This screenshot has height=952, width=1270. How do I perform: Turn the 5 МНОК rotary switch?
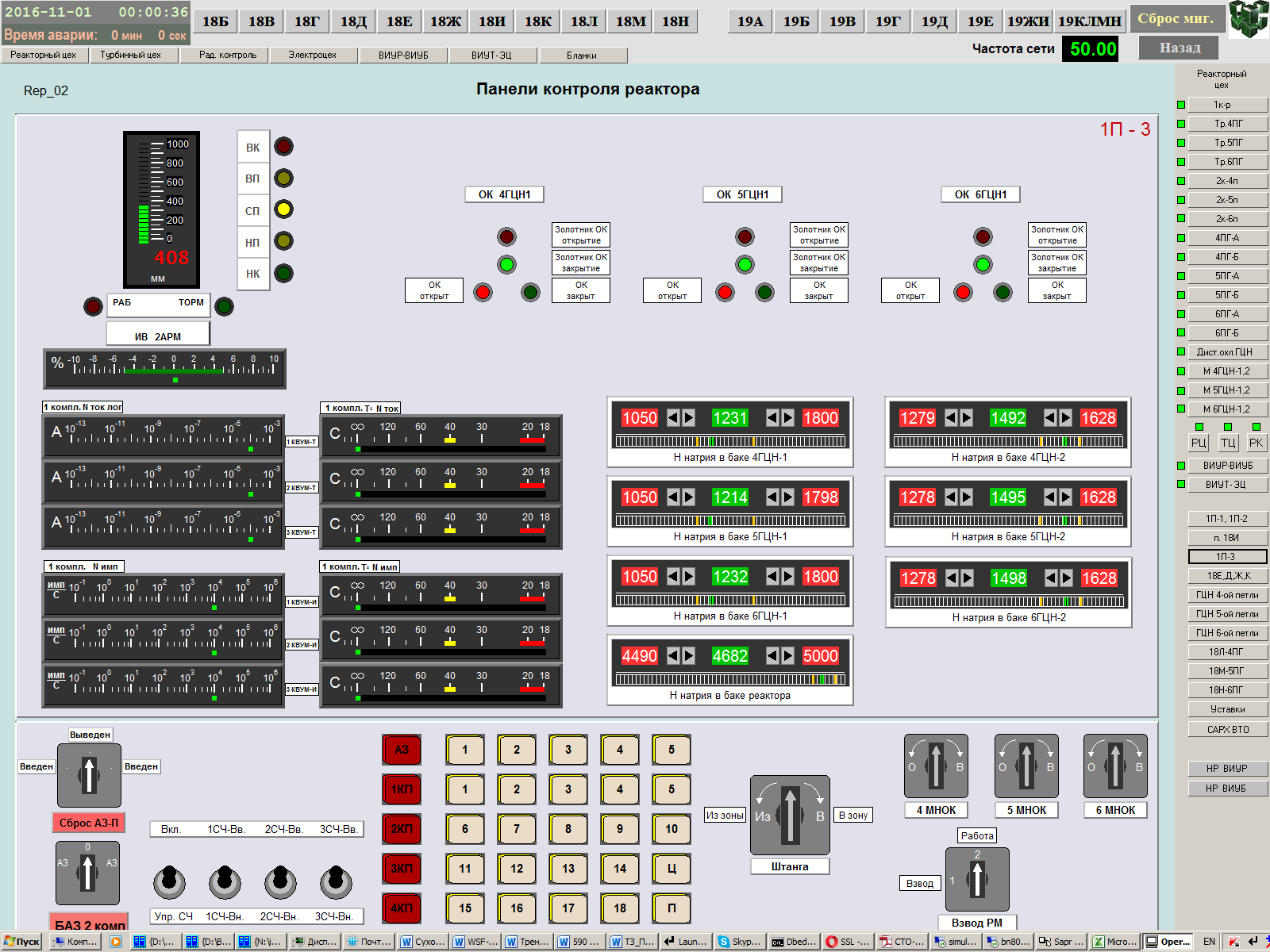click(x=1026, y=766)
